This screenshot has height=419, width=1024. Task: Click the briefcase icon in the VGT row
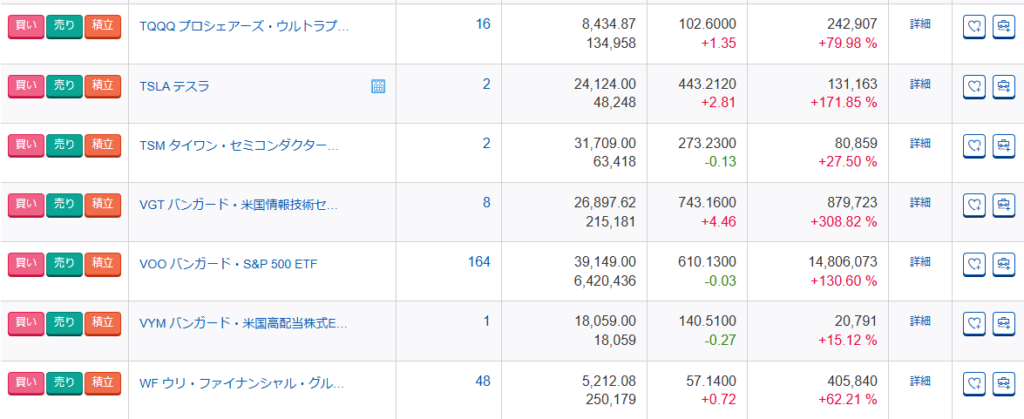click(x=1002, y=205)
